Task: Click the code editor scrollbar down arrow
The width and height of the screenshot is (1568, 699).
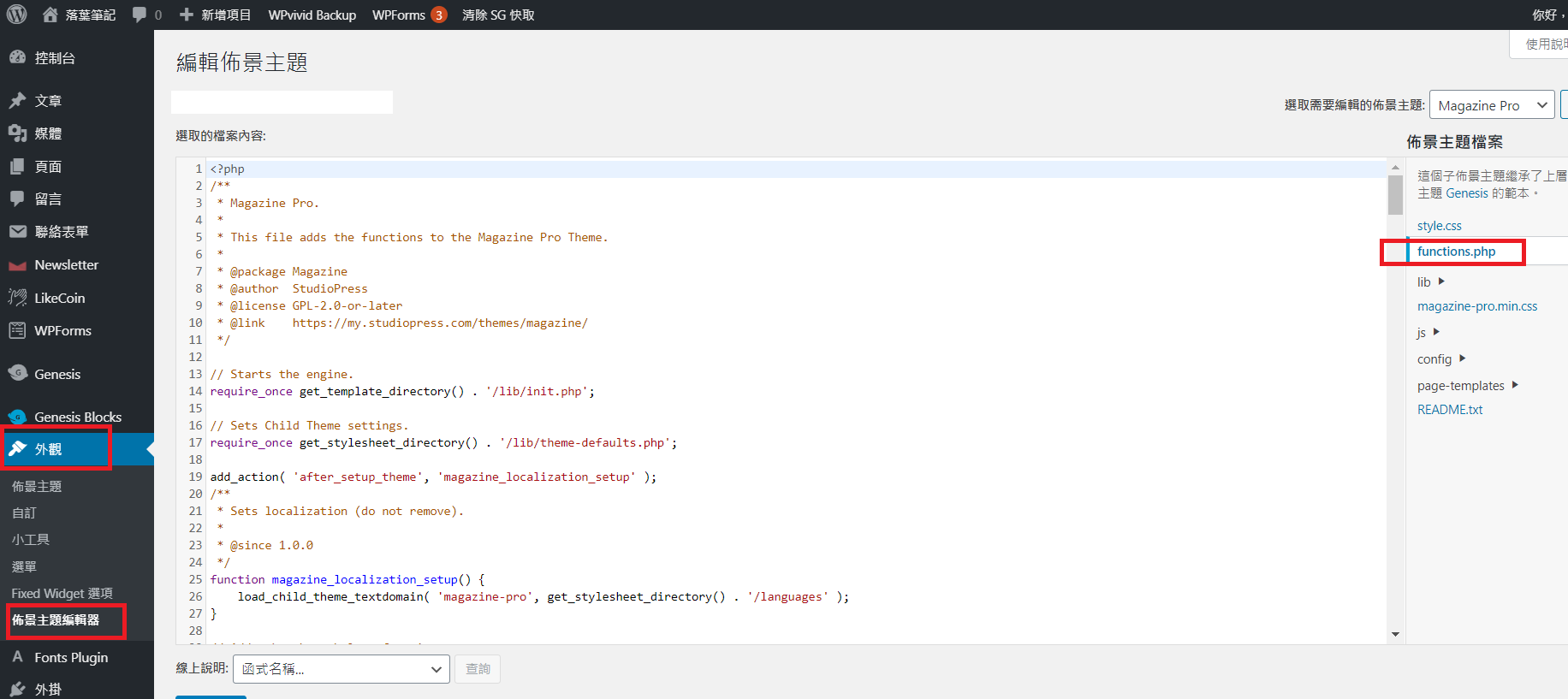Action: click(1395, 634)
